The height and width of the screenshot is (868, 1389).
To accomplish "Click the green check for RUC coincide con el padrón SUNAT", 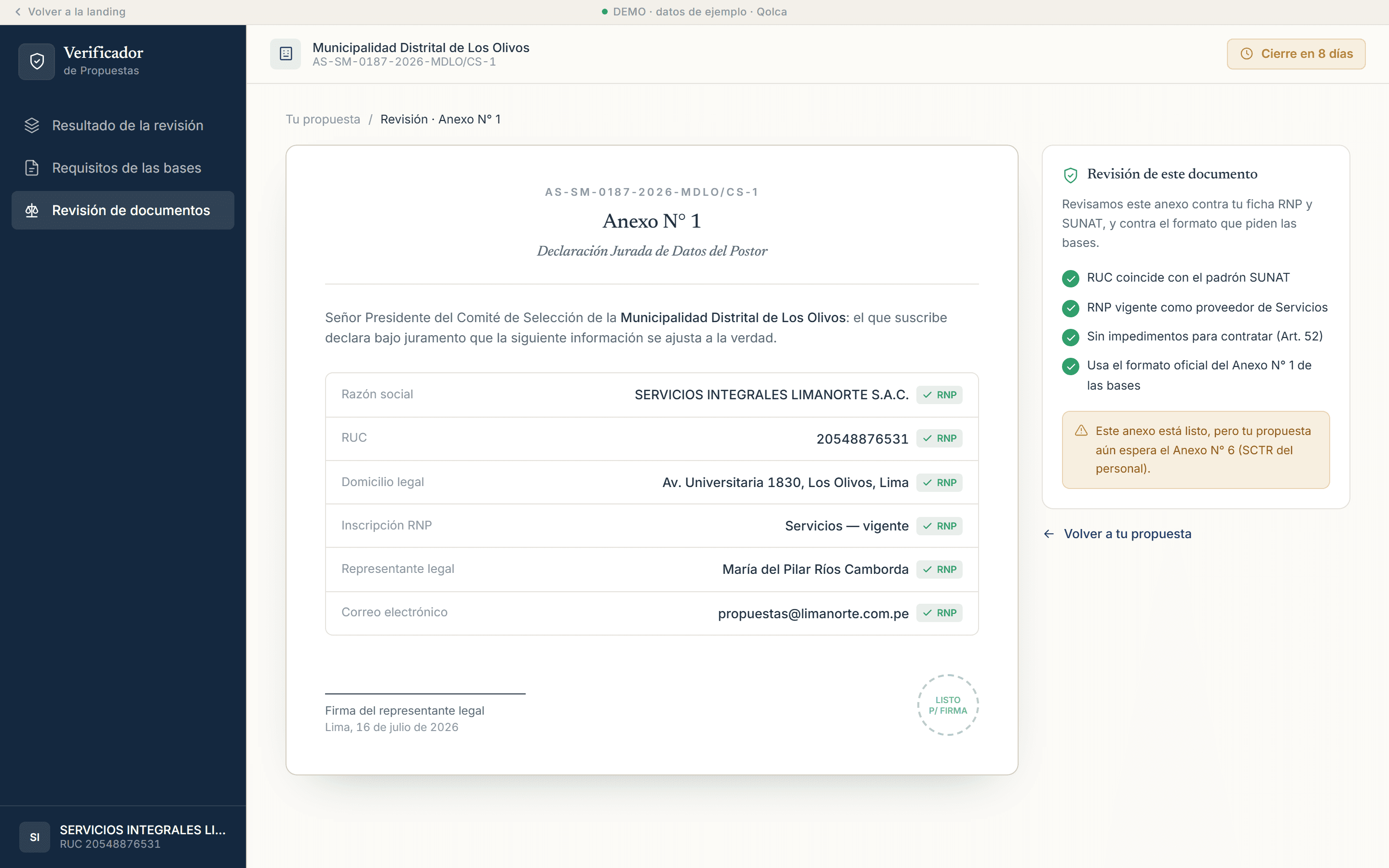I will 1071,278.
